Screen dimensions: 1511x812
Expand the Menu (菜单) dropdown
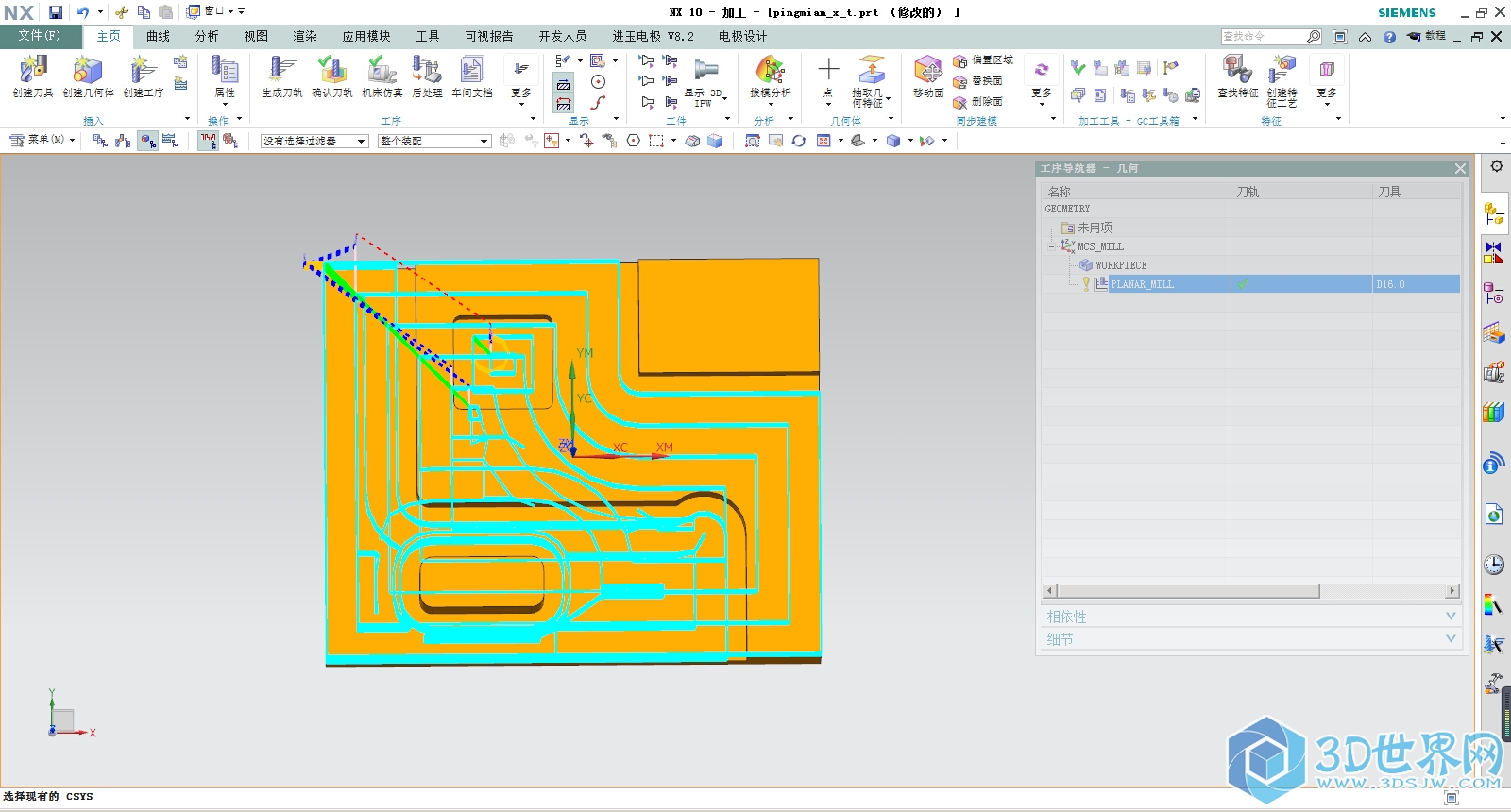(42, 140)
